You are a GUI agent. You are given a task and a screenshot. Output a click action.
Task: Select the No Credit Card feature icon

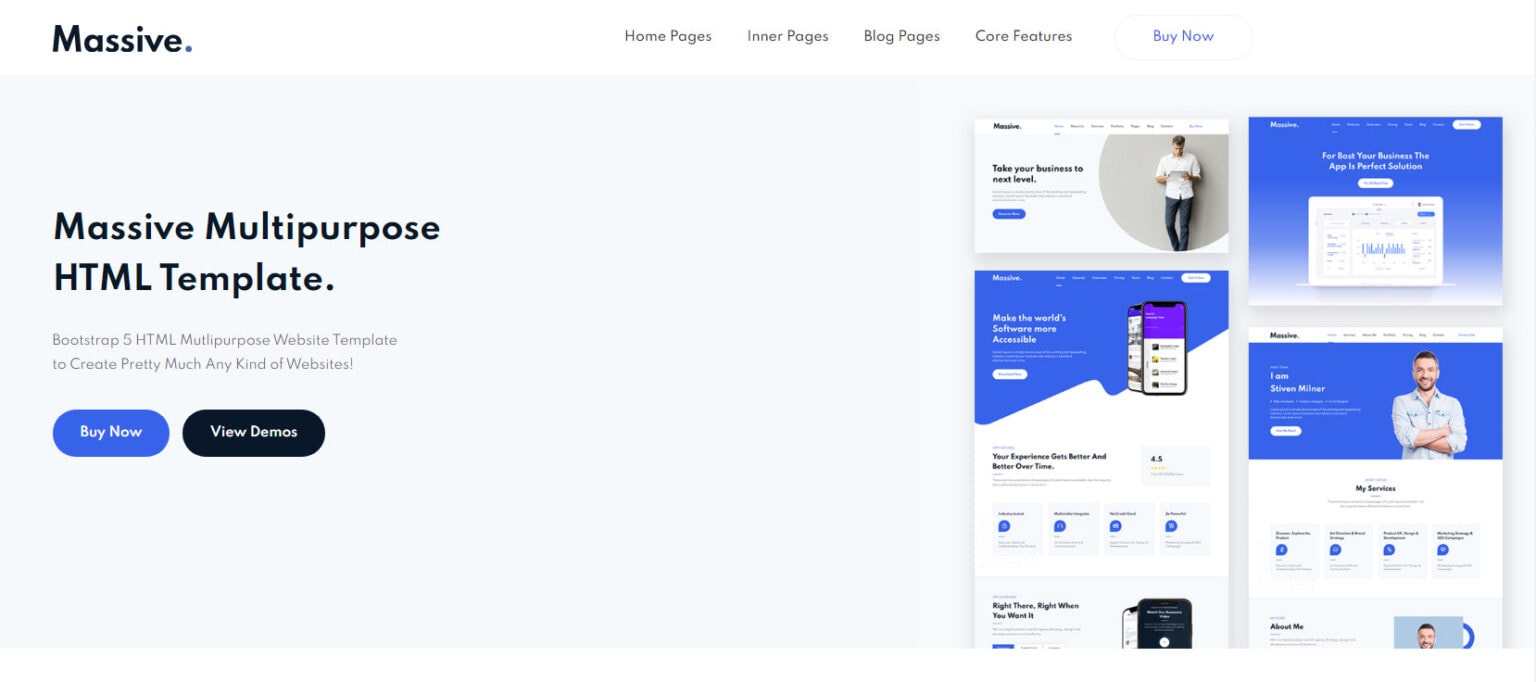pos(1115,526)
